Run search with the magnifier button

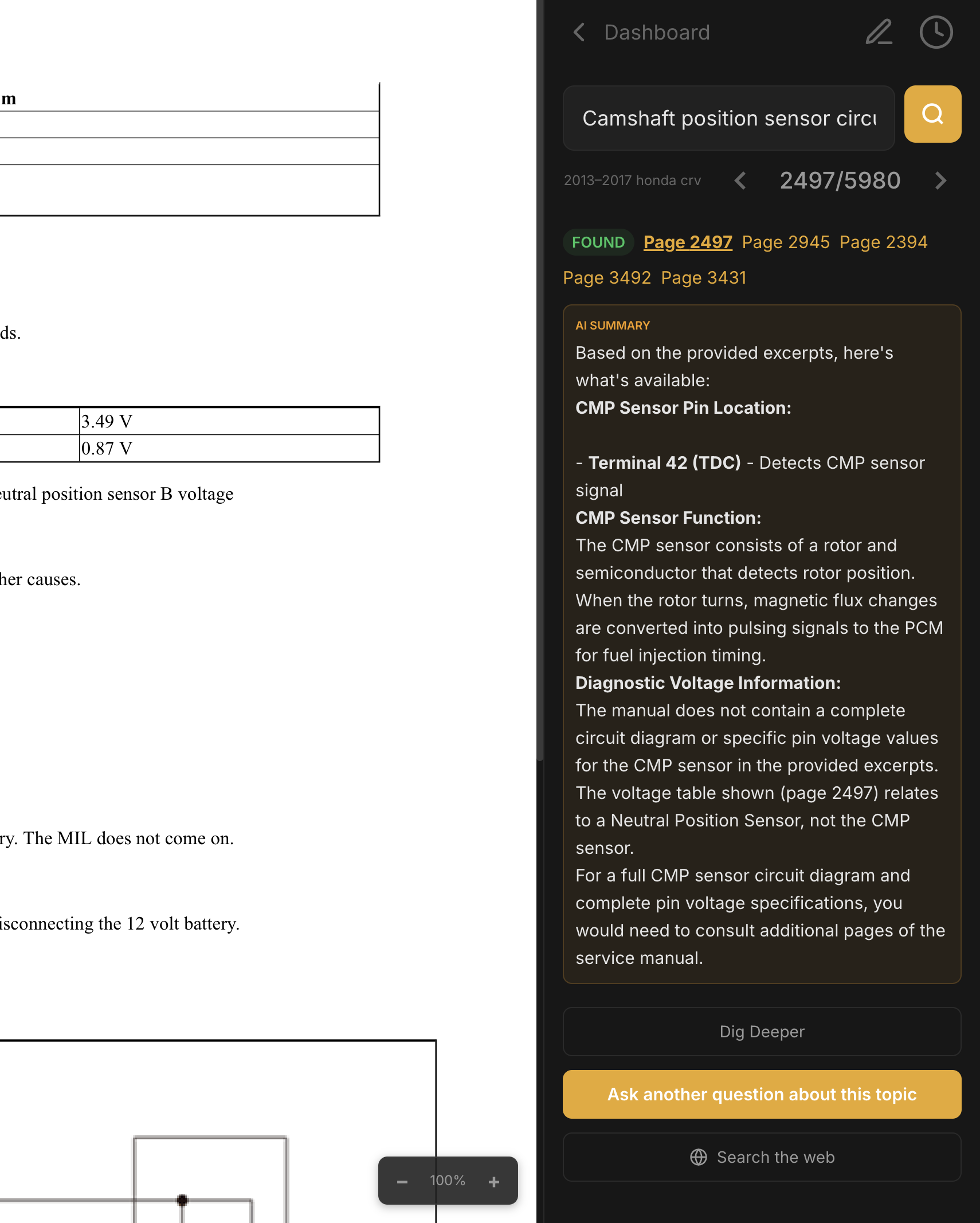coord(932,114)
